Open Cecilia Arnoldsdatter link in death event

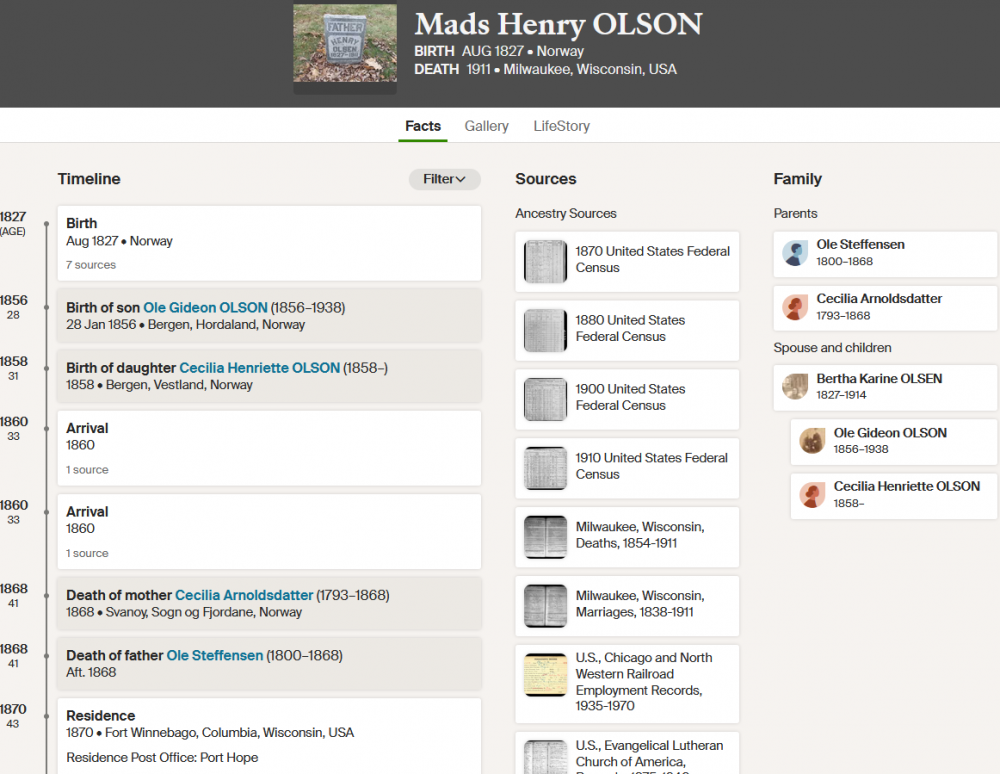pos(244,595)
